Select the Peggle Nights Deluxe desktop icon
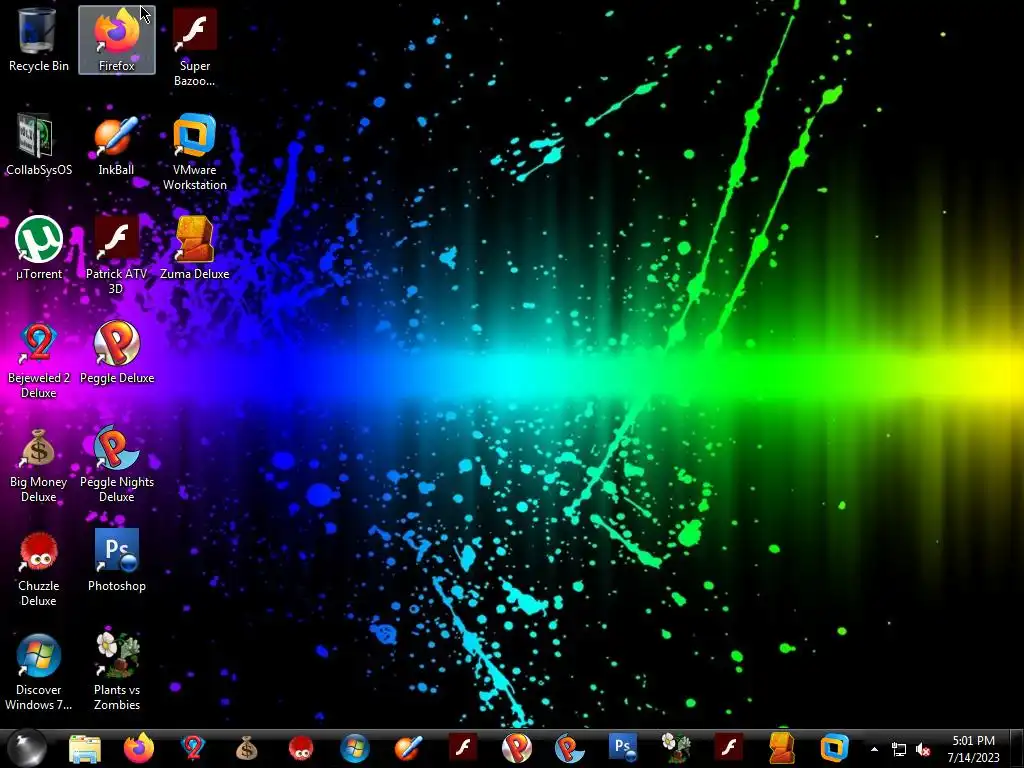Viewport: 1024px width, 768px height. [116, 464]
